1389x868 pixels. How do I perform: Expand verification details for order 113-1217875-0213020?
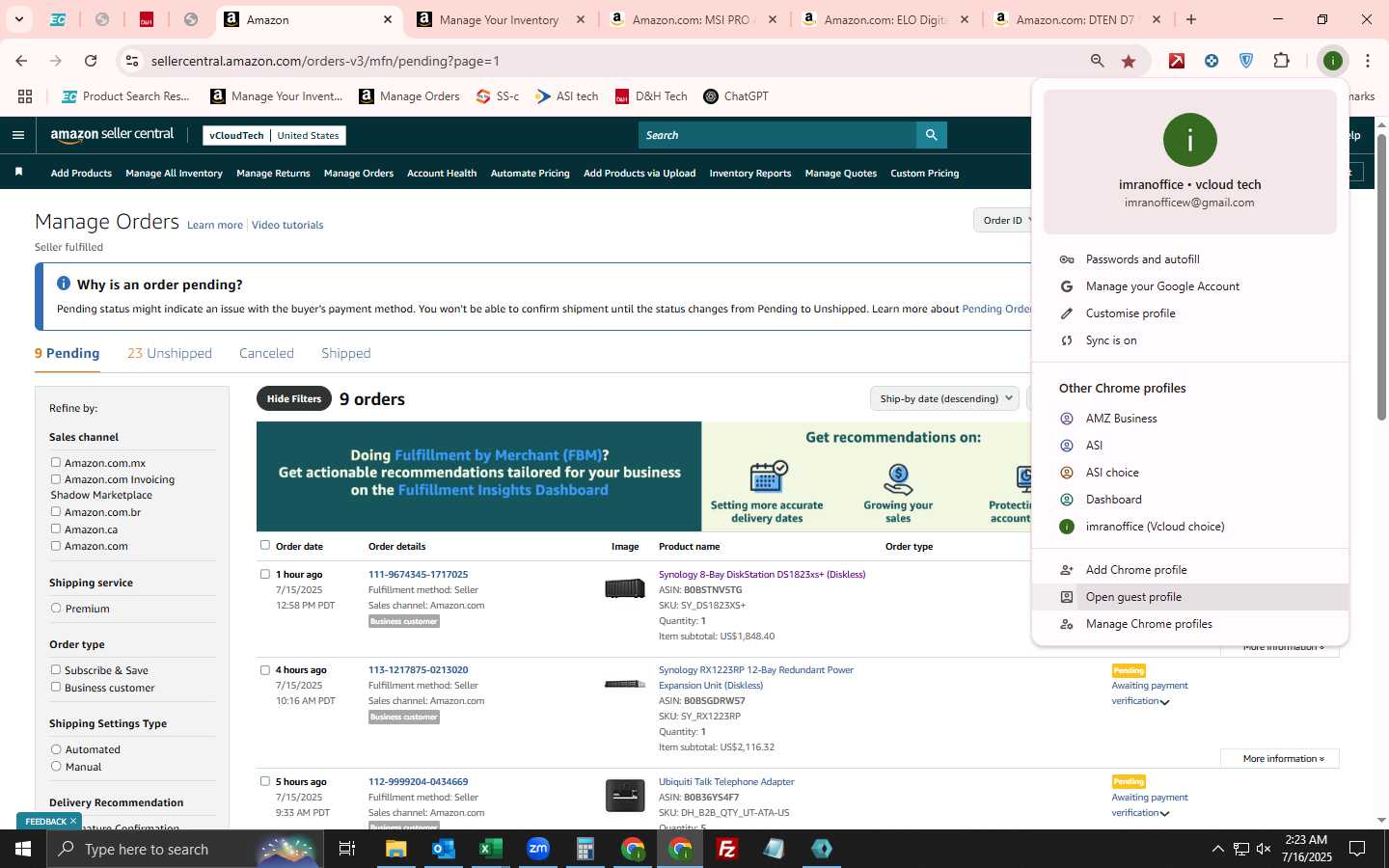[x=1164, y=702]
